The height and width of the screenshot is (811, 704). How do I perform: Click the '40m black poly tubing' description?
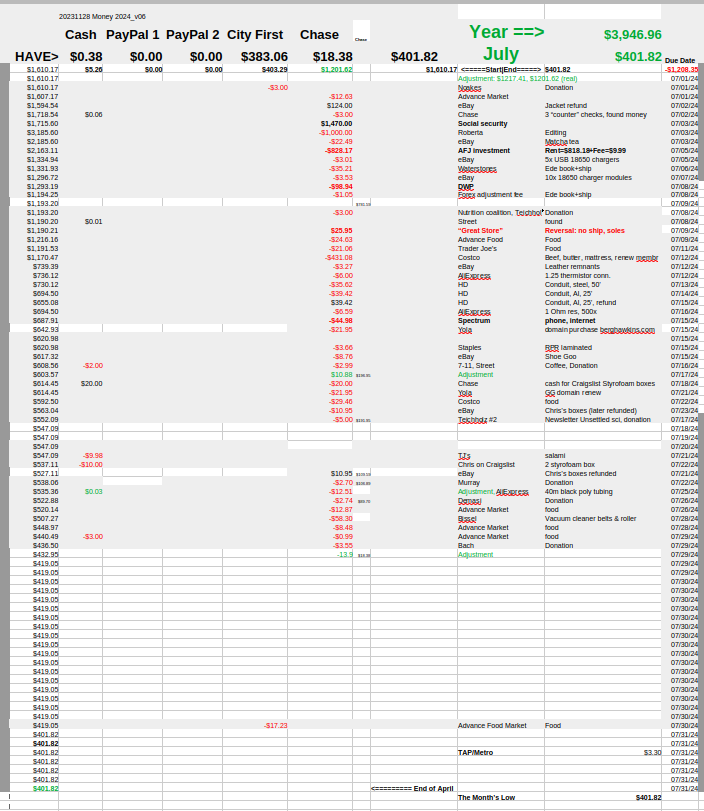[x=578, y=491]
